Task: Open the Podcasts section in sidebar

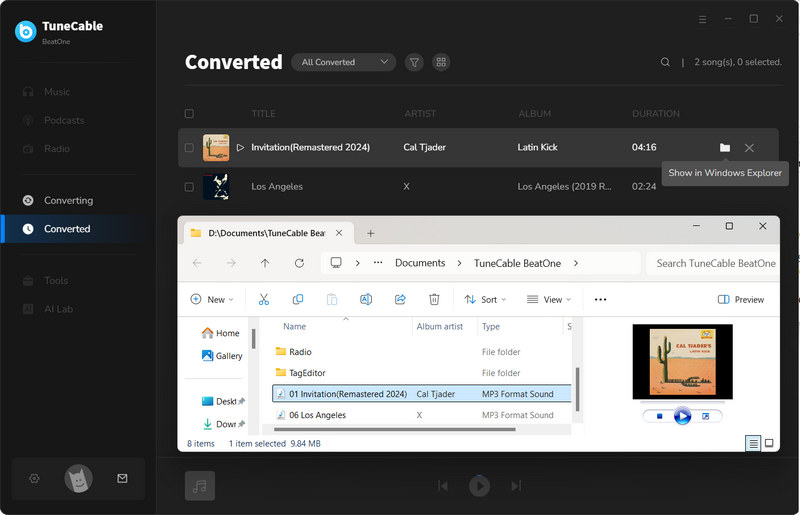Action: pyautogui.click(x=54, y=120)
